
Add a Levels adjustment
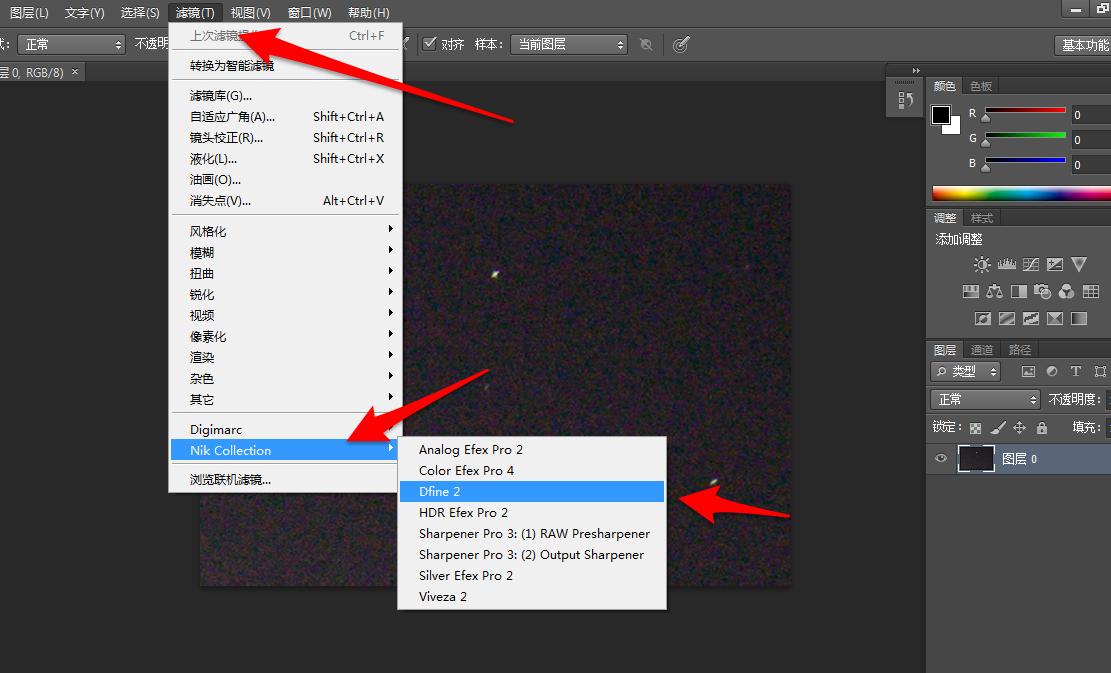[x=1006, y=265]
